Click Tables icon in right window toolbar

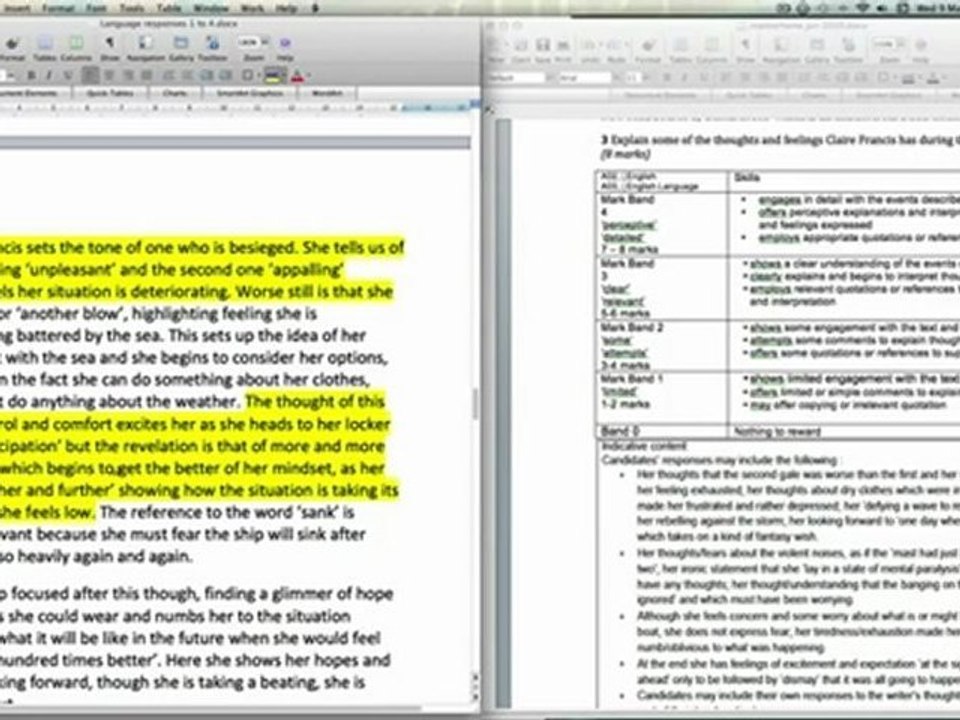[x=680, y=45]
